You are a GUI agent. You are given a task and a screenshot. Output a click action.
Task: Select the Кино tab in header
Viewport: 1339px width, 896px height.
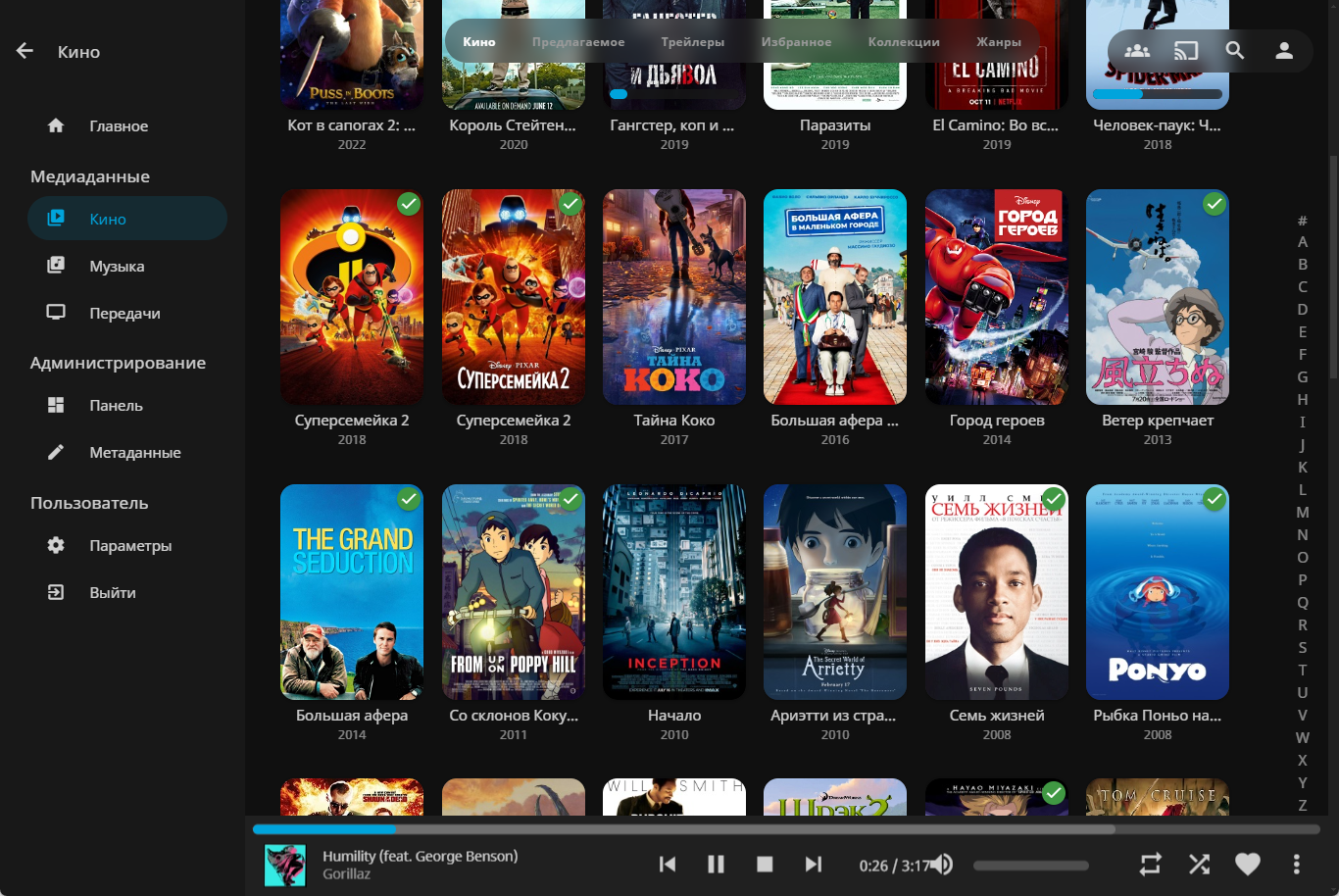[479, 42]
